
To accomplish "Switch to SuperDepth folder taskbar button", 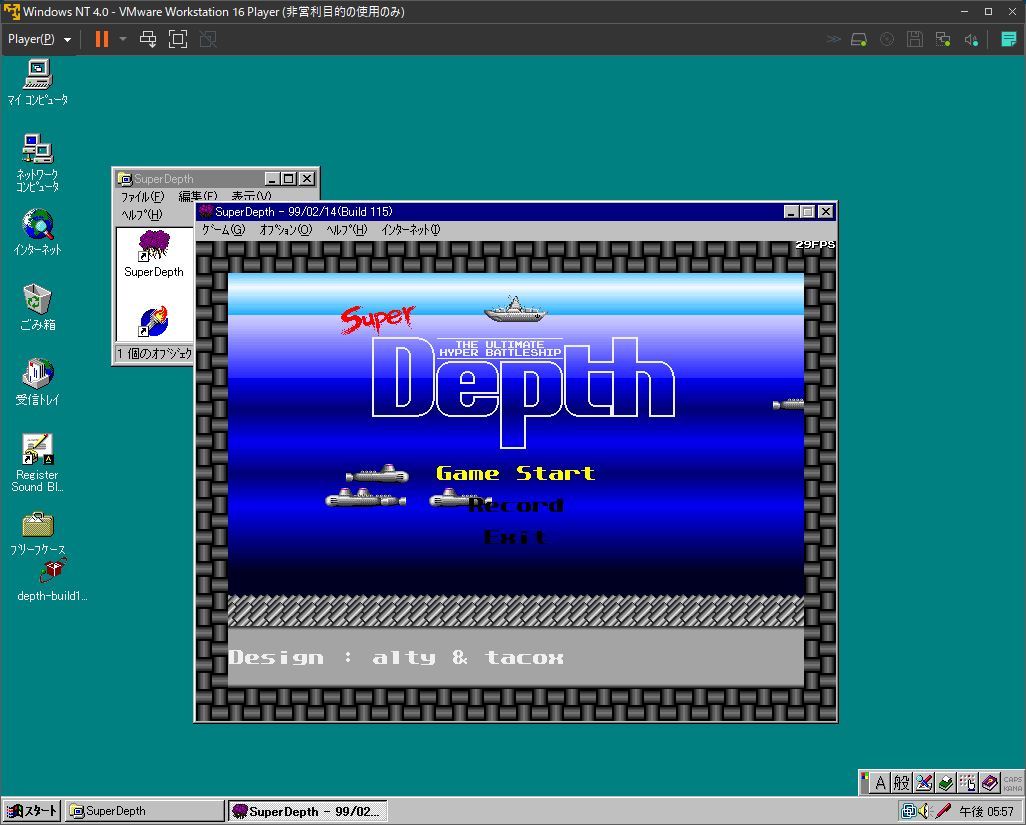I will [x=144, y=811].
